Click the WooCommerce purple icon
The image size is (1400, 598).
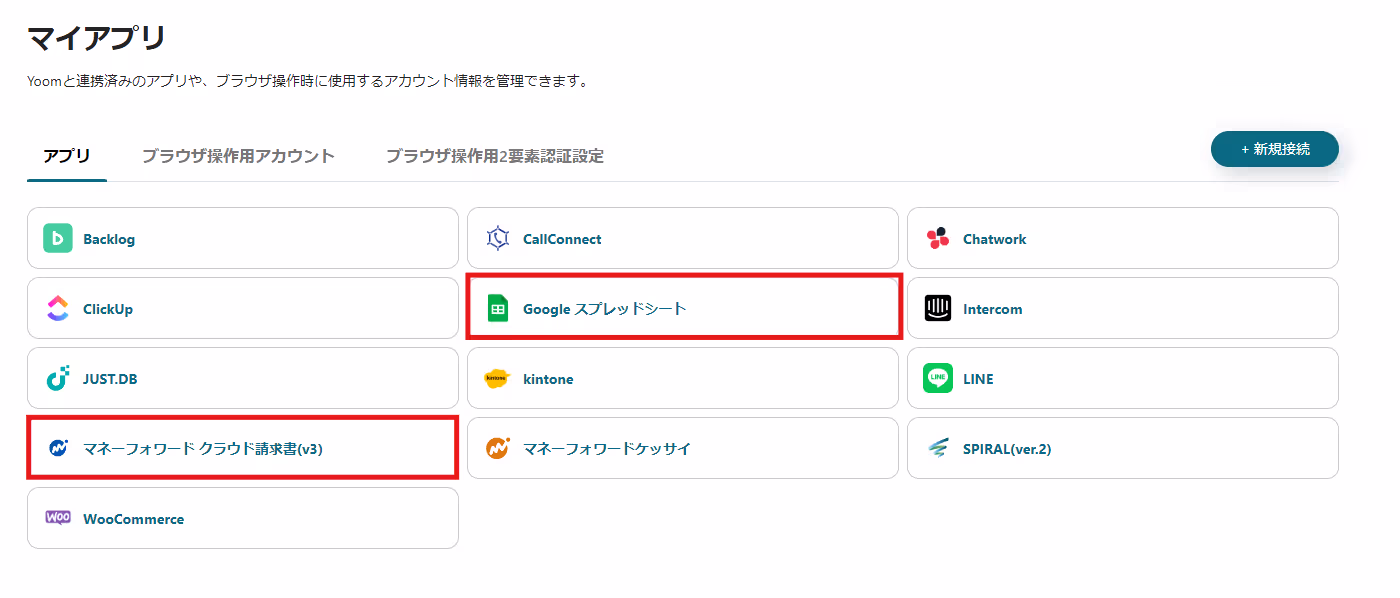(58, 518)
